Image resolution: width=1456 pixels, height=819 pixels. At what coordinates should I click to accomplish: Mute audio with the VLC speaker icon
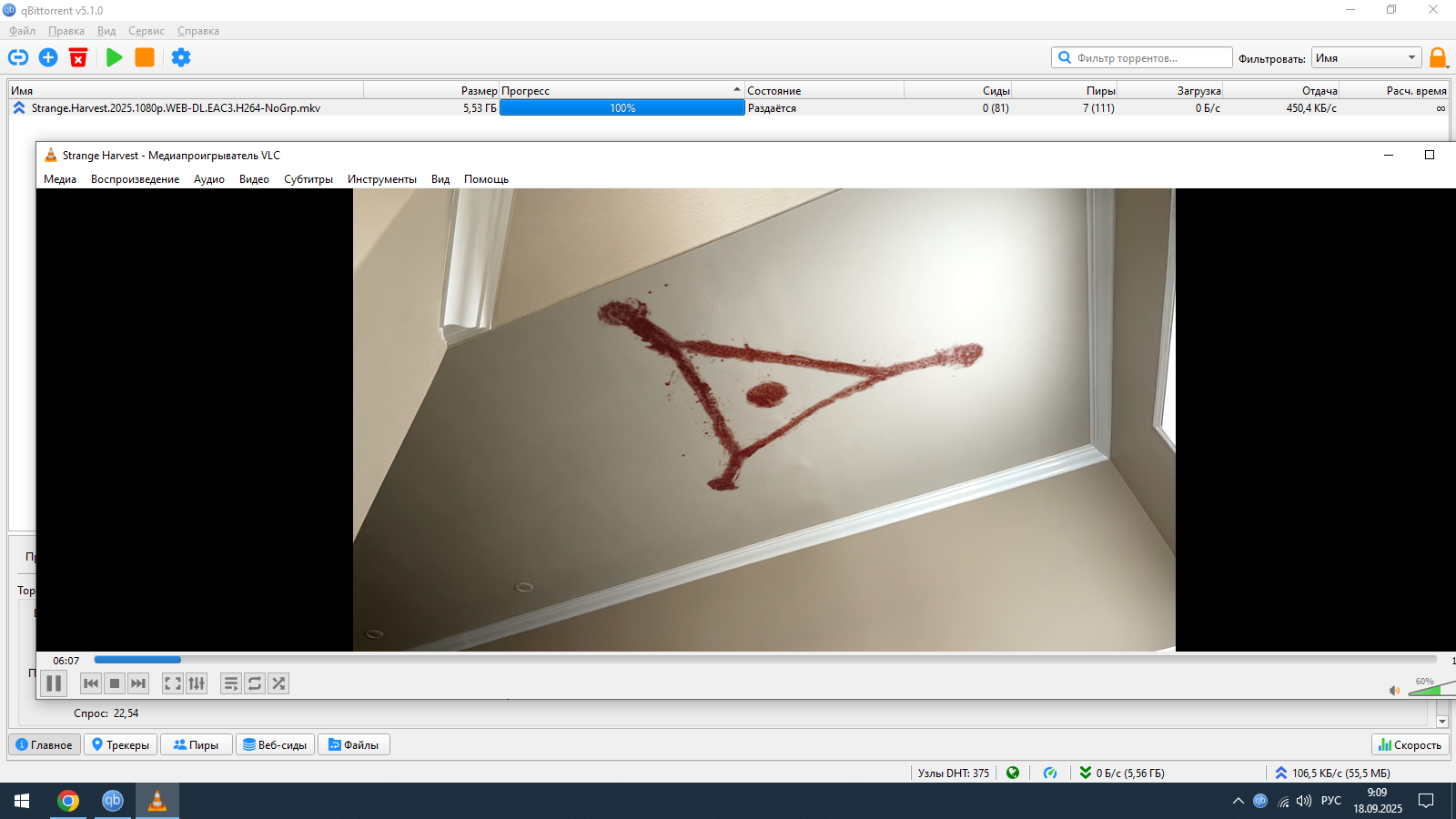(1394, 691)
